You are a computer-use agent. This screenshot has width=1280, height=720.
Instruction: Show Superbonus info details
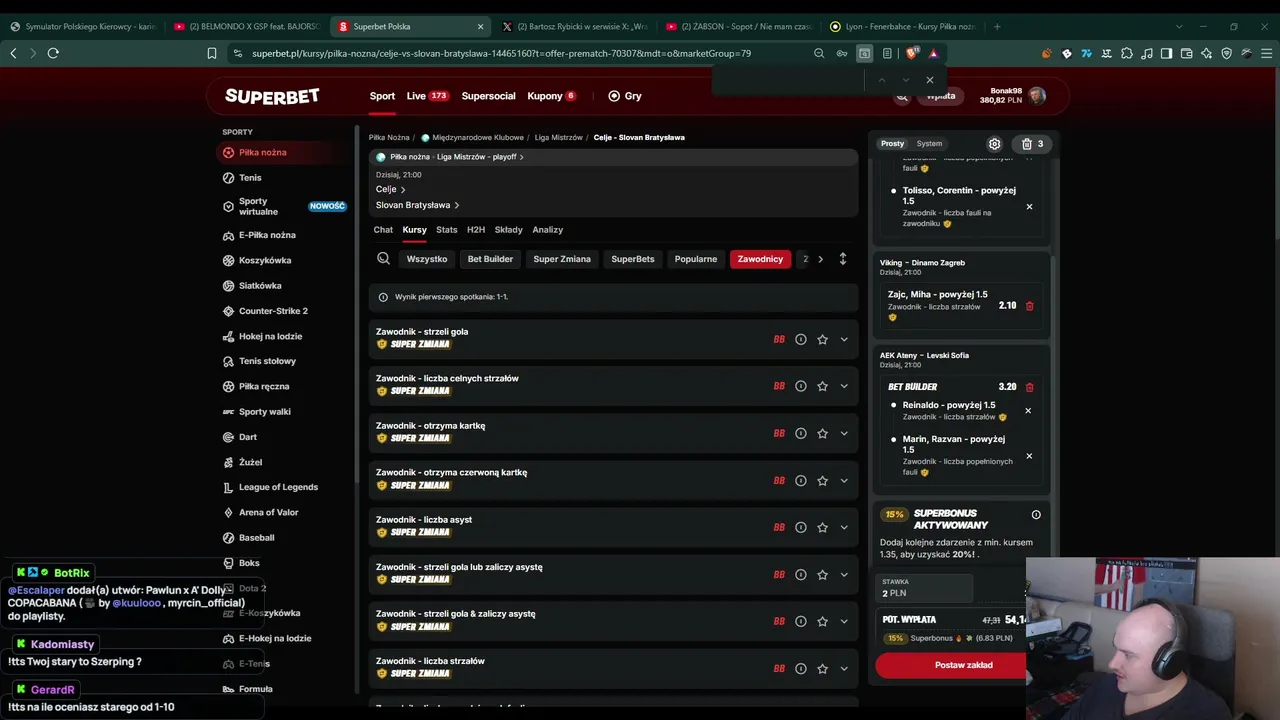[1036, 515]
